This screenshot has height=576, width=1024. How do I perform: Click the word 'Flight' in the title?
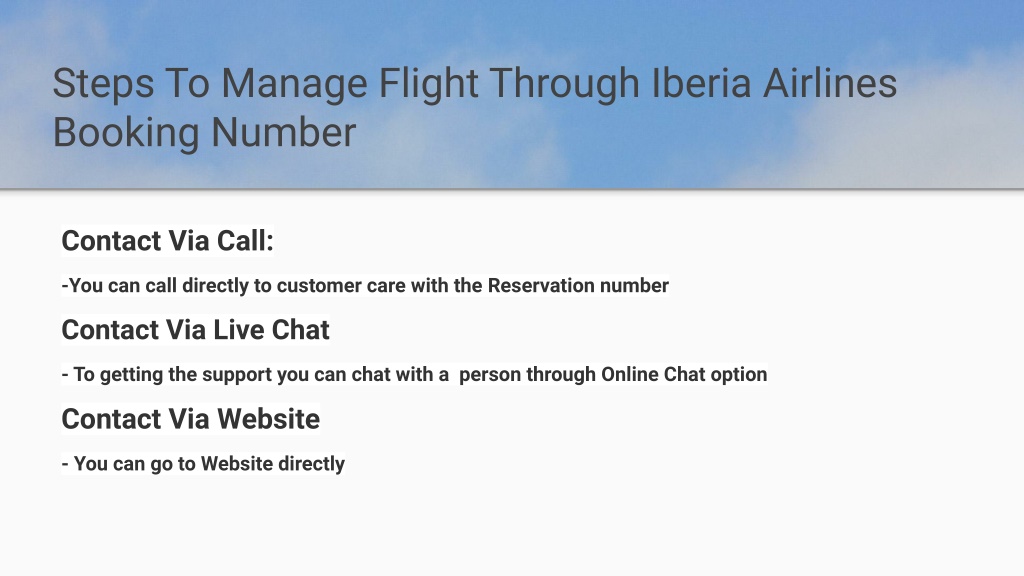coord(428,84)
